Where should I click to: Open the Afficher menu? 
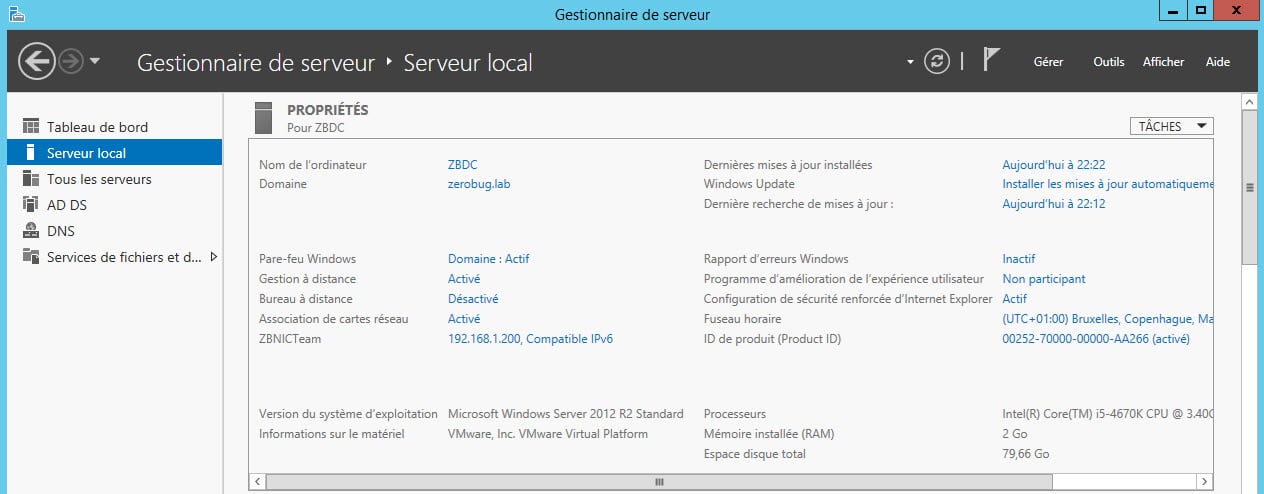[1163, 62]
